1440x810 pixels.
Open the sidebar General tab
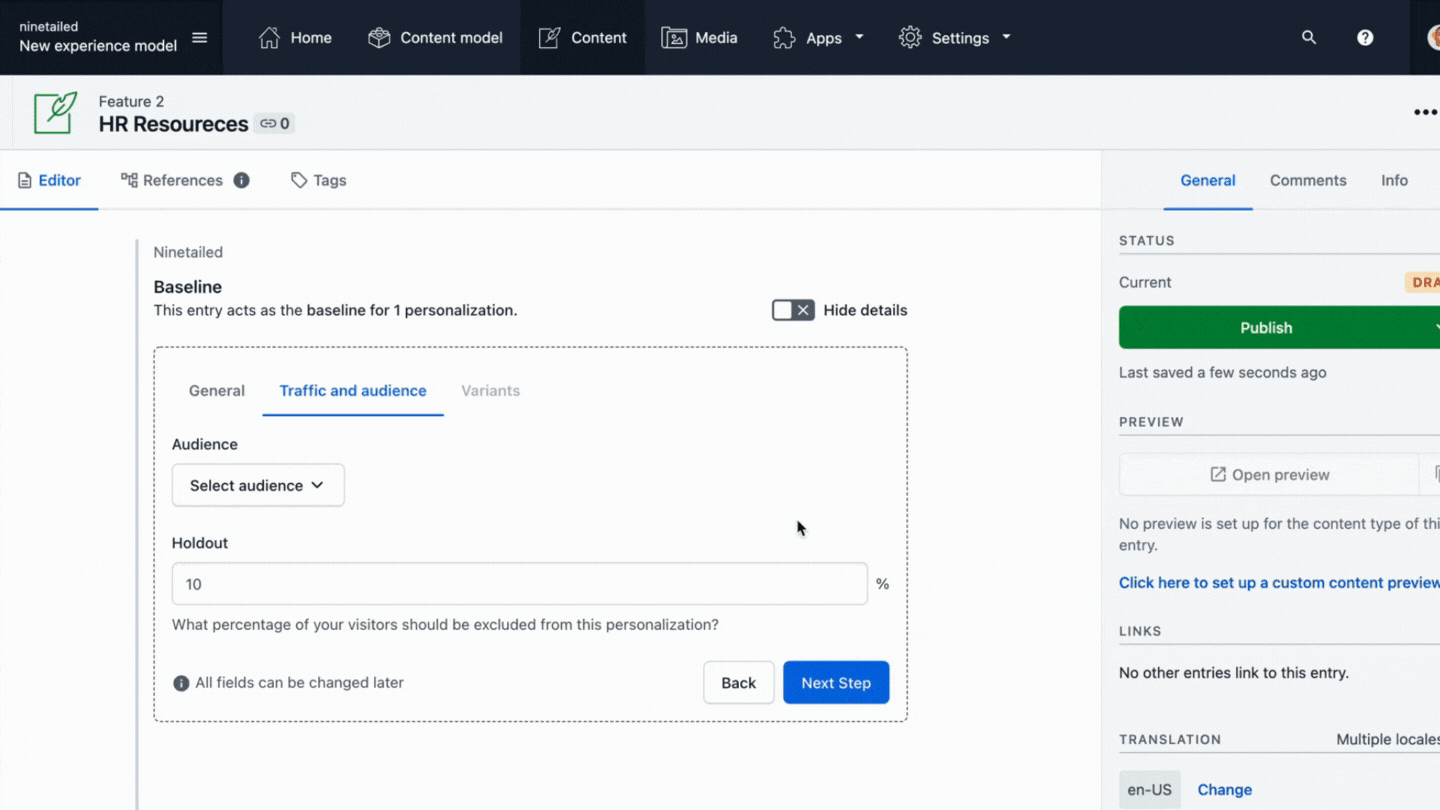pos(1208,180)
